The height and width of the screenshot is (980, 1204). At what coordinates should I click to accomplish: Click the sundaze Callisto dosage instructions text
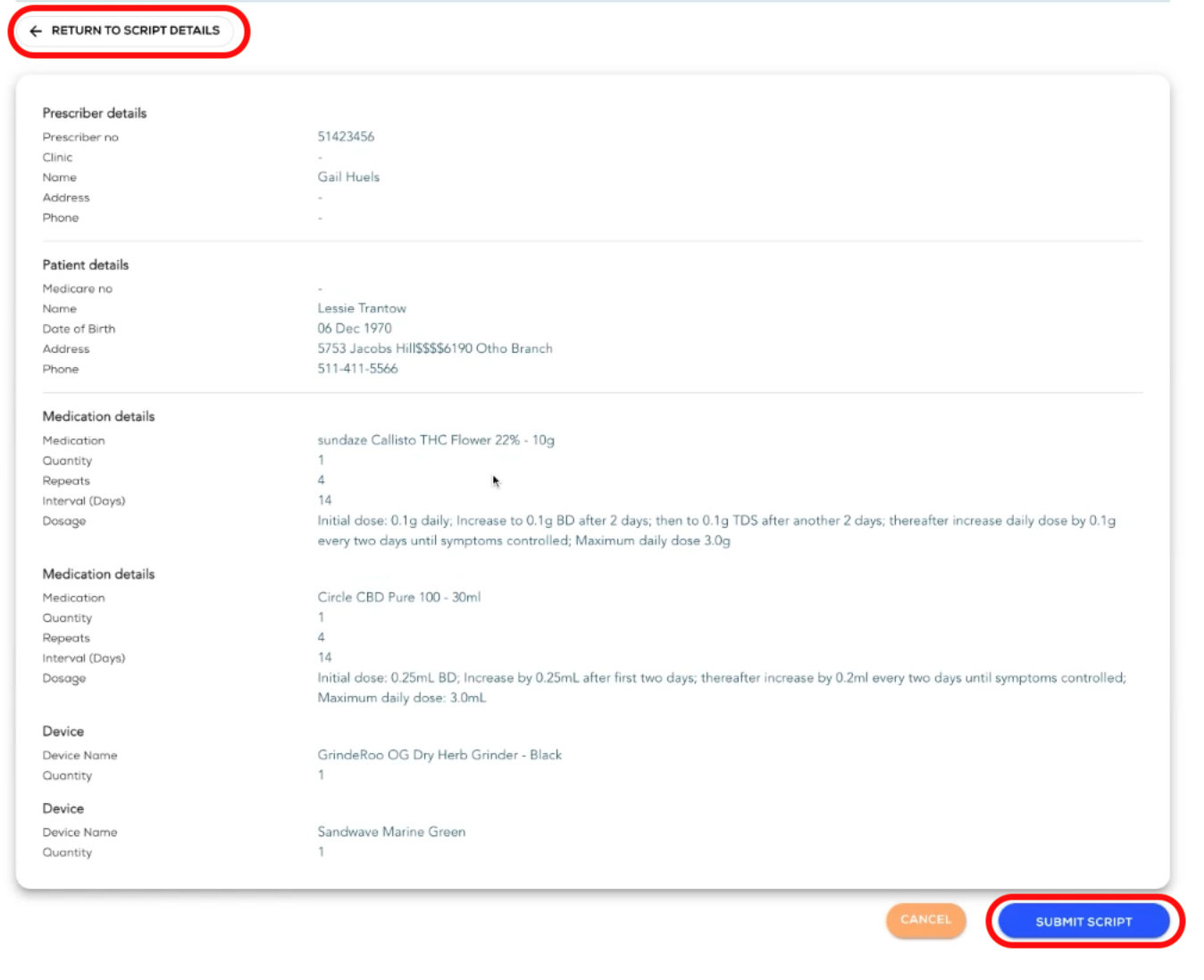tap(716, 531)
